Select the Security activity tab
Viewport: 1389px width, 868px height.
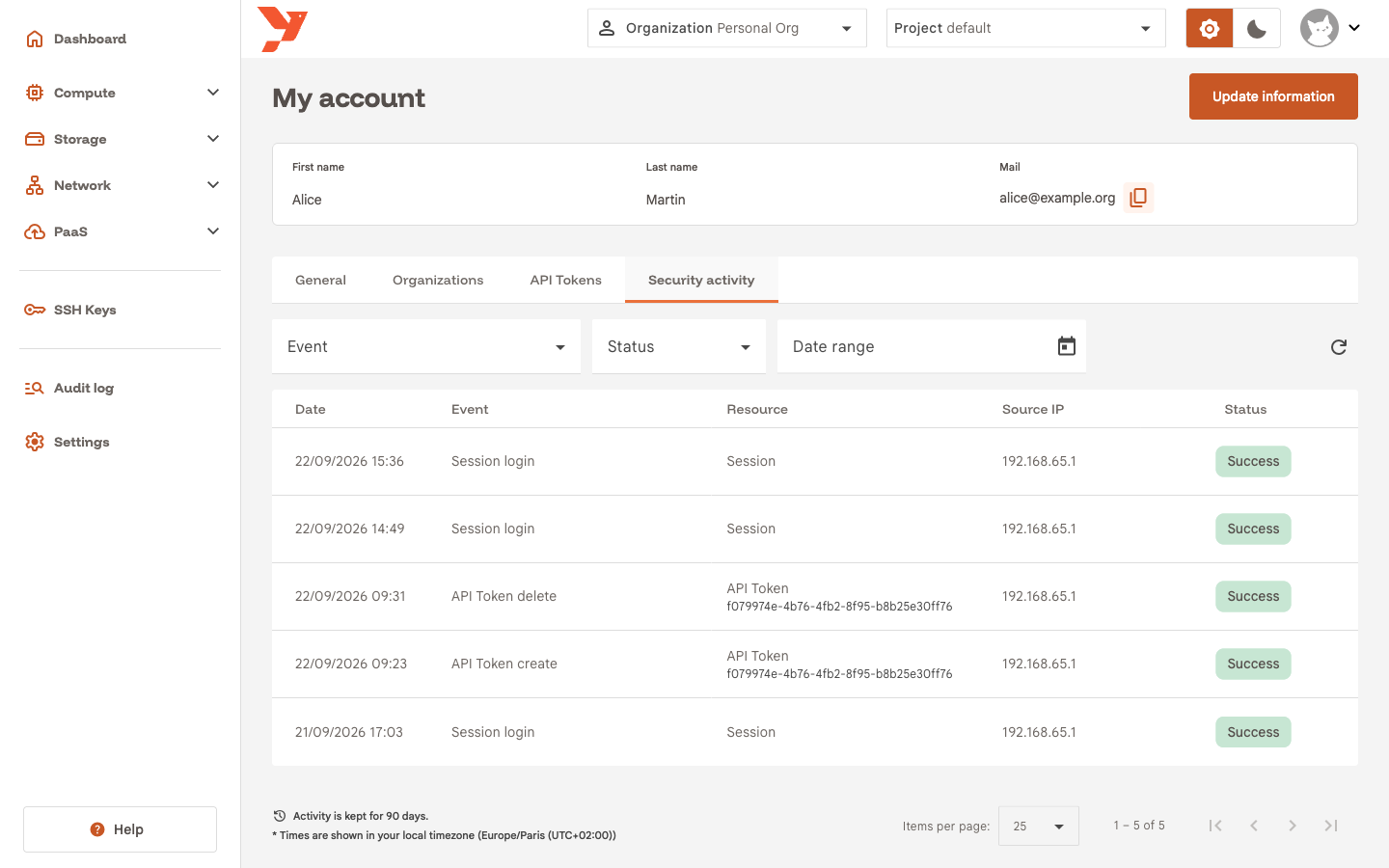tap(701, 280)
